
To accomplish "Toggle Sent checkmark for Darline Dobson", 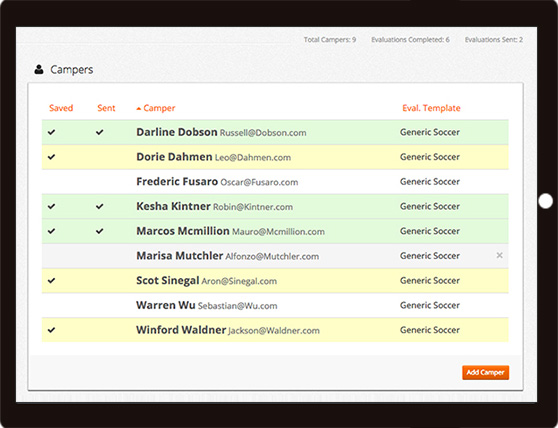I will (x=100, y=132).
